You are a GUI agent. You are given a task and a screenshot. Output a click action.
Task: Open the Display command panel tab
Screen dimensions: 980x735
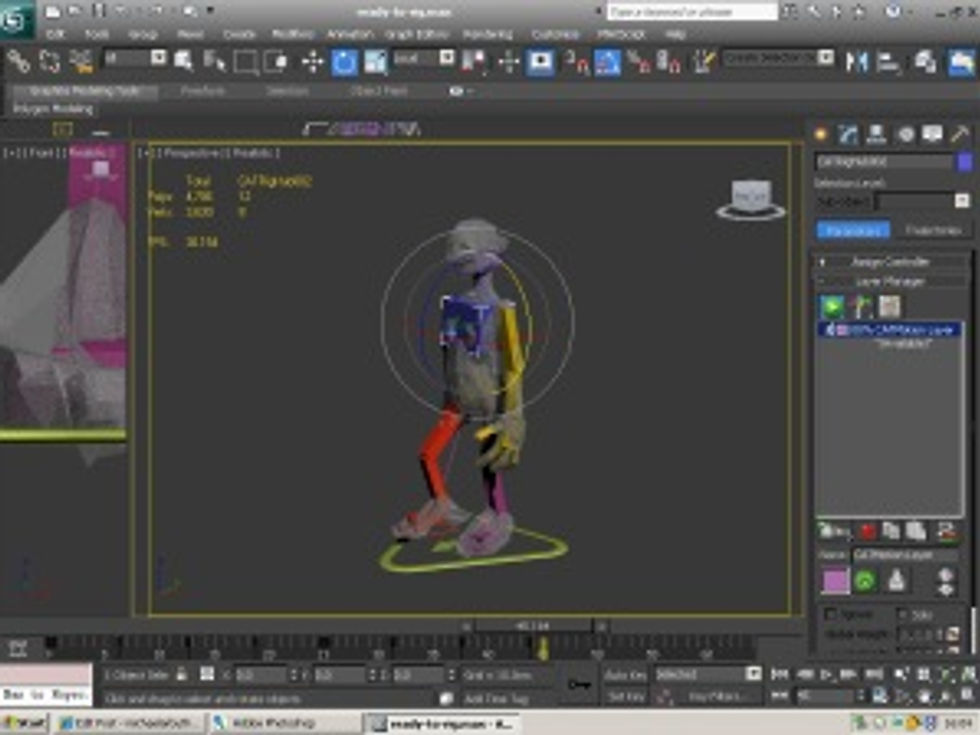tap(932, 134)
